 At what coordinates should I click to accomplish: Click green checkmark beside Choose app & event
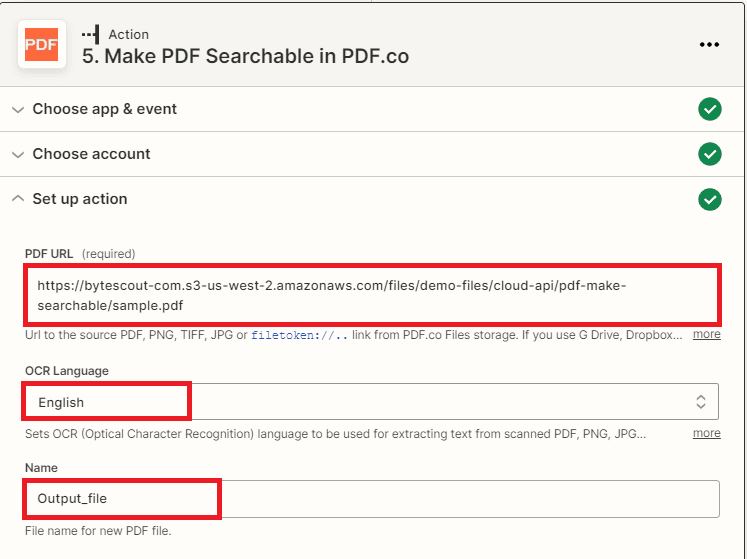709,109
